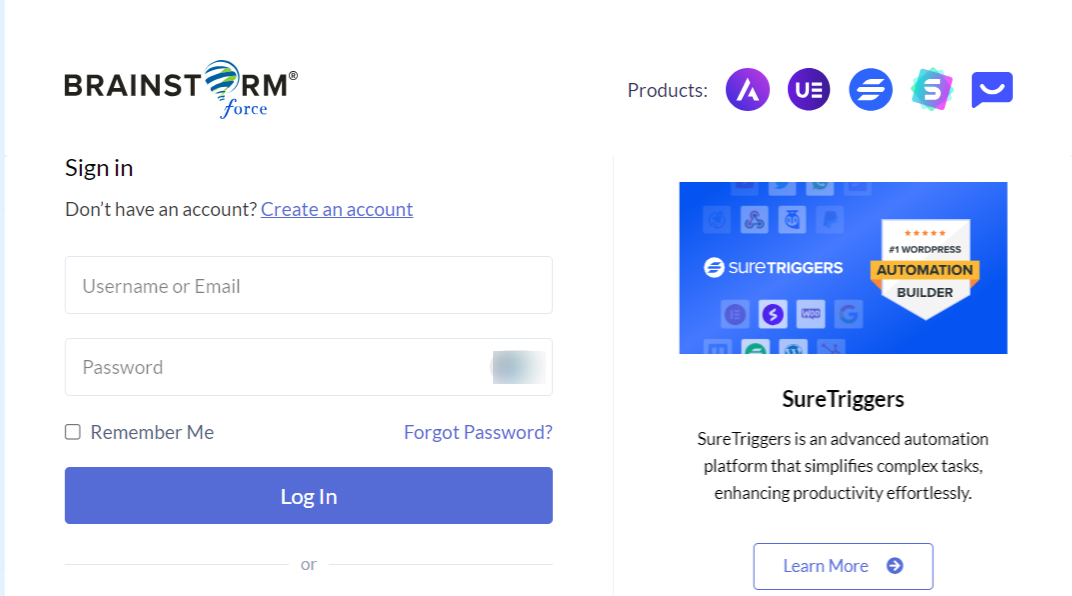Open the Astra product icon
Image resolution: width=1072 pixels, height=596 pixels.
click(747, 90)
